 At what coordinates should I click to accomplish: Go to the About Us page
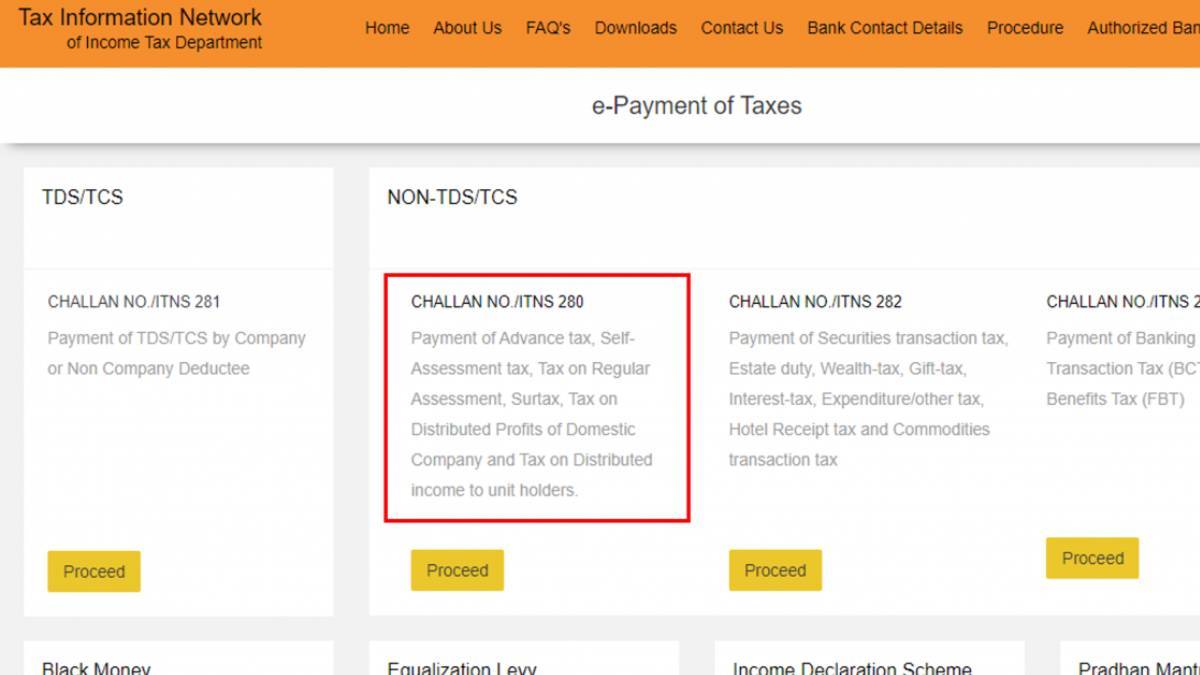tap(467, 28)
